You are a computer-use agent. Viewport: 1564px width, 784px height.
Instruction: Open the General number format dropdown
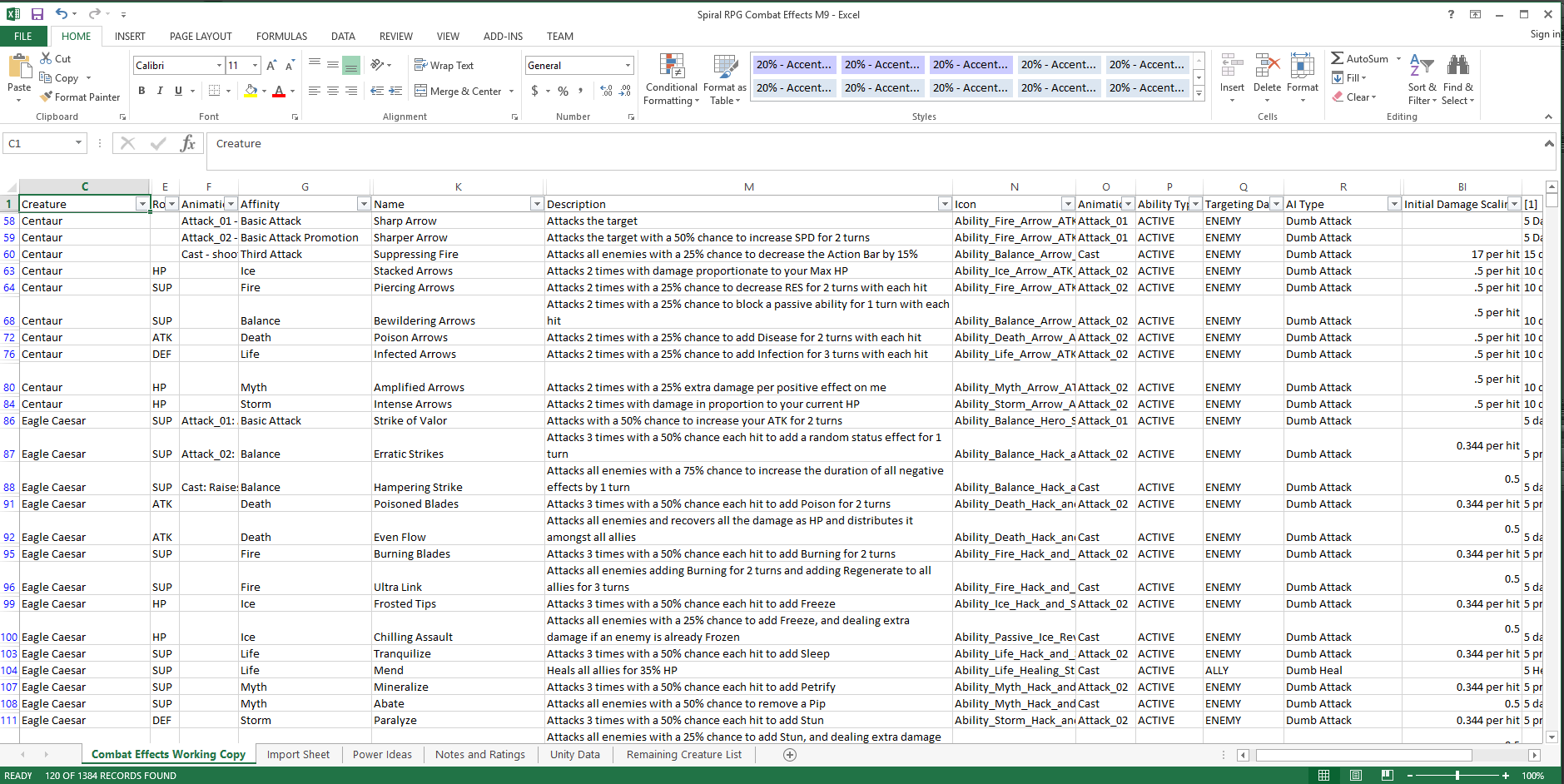(x=628, y=66)
